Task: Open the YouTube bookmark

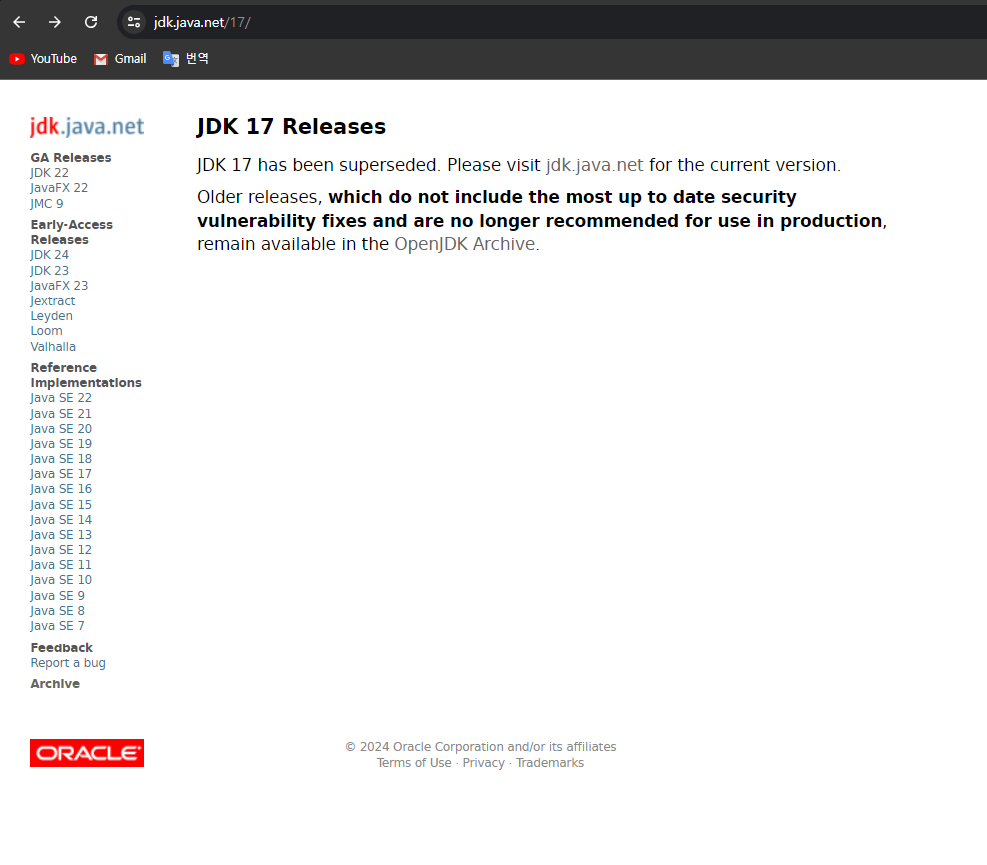Action: pyautogui.click(x=43, y=59)
